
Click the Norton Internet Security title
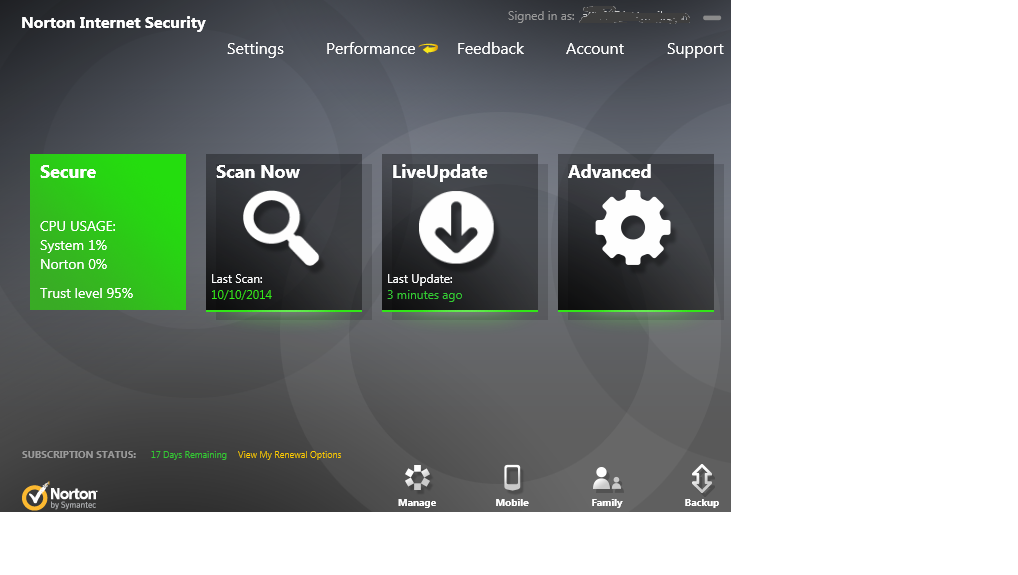(x=114, y=23)
